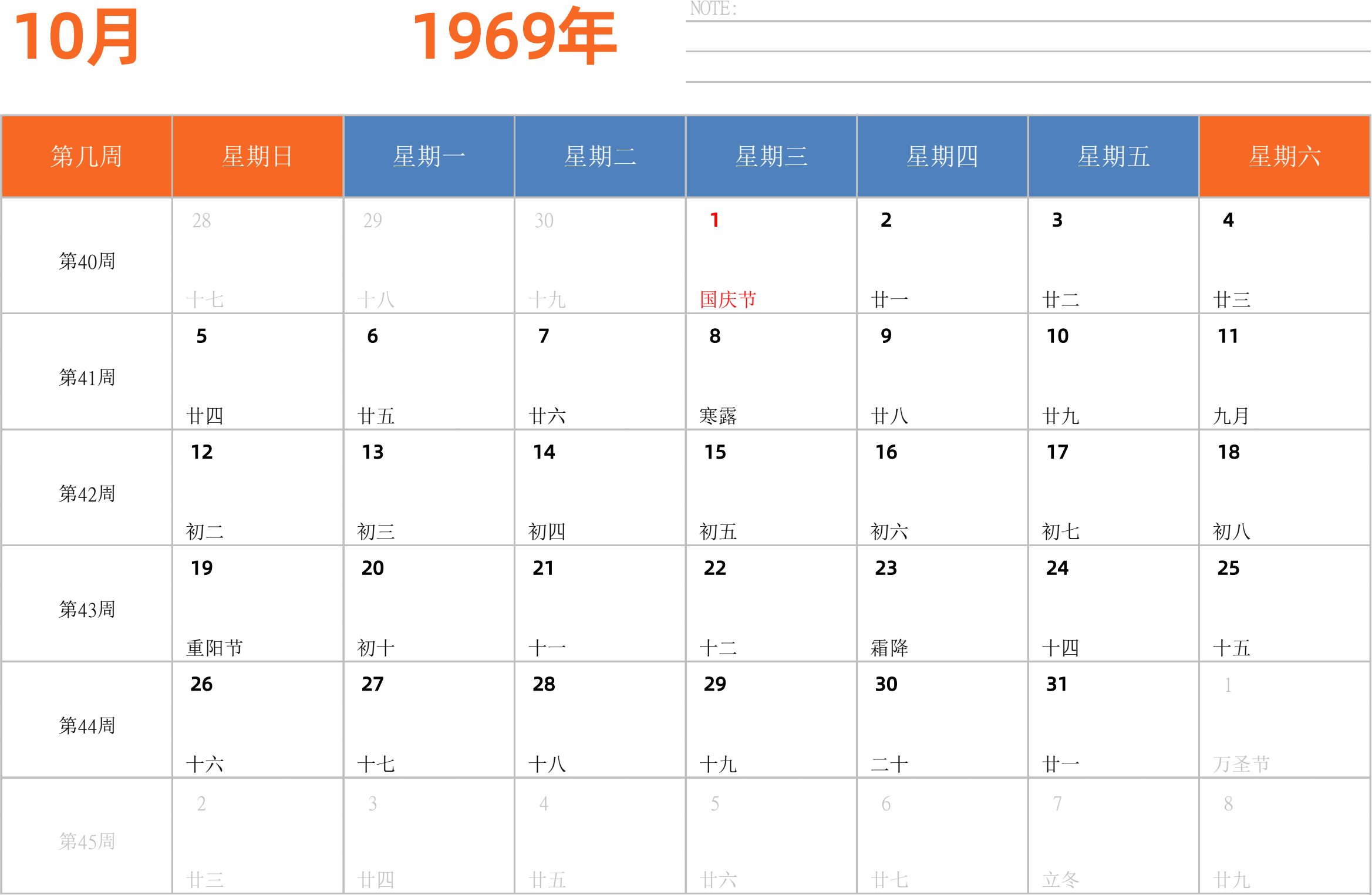Select the 第41周 week label

click(87, 378)
